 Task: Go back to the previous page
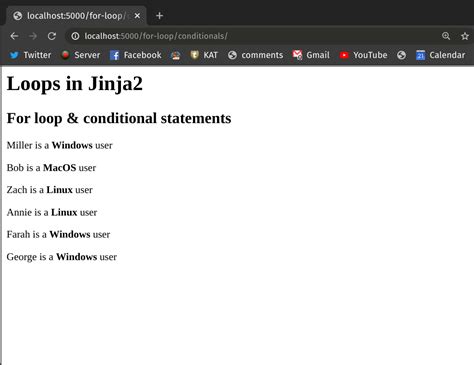(x=14, y=36)
